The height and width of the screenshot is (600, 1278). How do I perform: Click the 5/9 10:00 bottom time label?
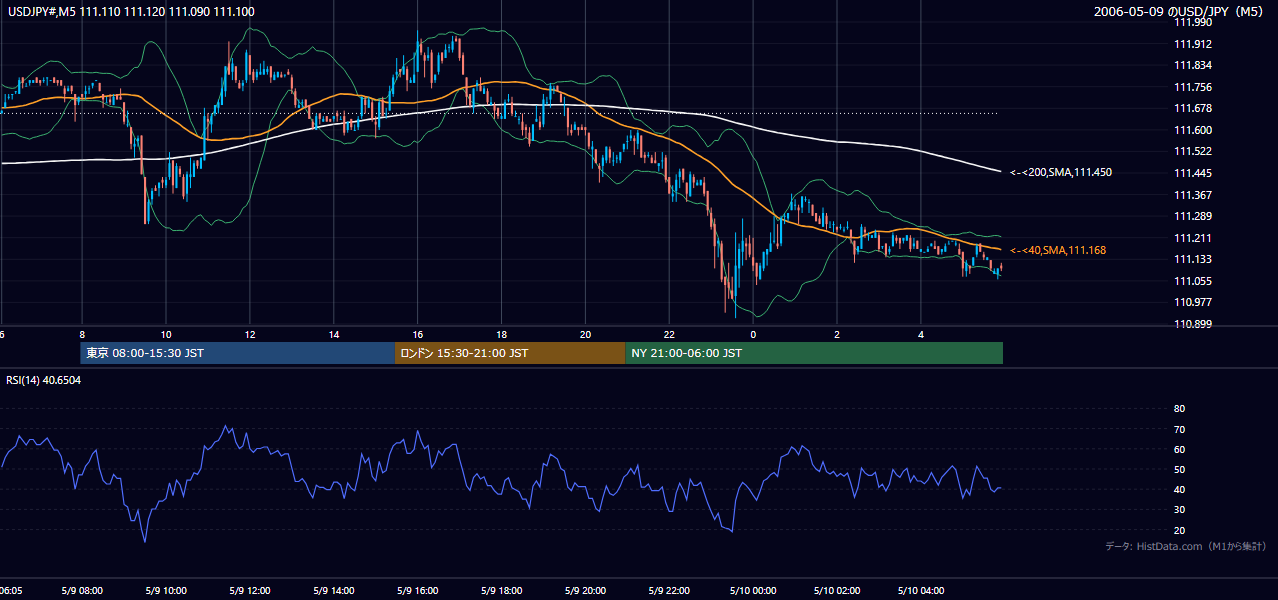coord(166,591)
